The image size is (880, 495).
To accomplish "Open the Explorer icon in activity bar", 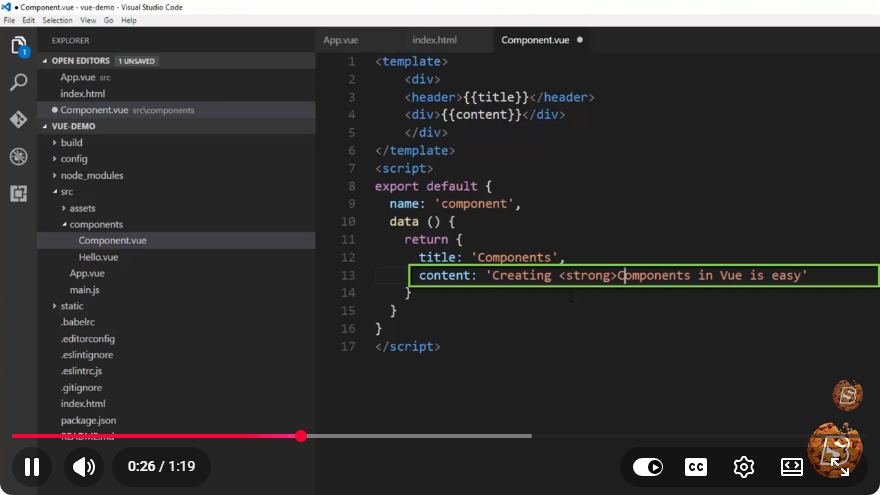I will [19, 45].
